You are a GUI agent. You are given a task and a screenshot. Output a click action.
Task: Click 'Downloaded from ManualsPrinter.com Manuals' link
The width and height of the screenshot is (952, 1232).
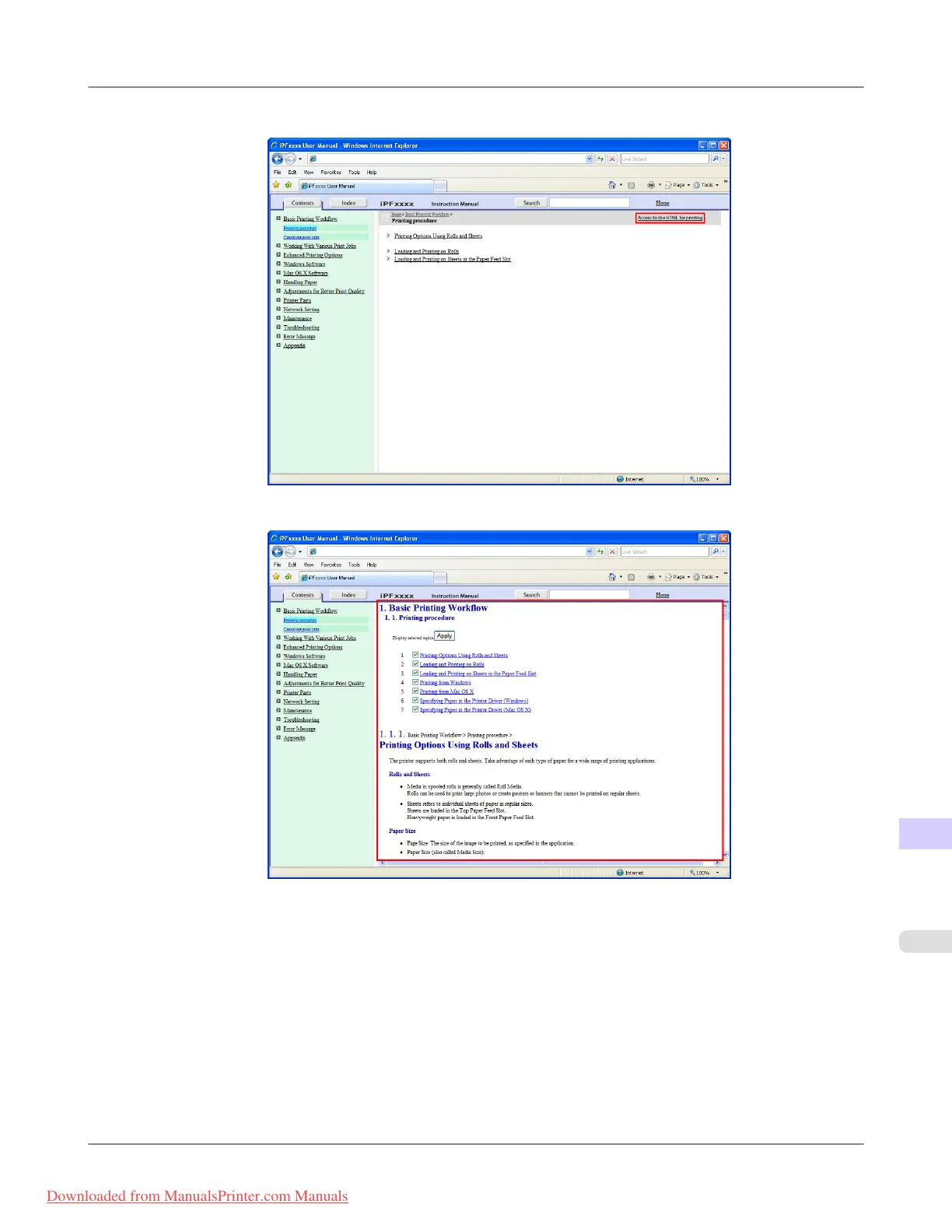coord(198,1196)
